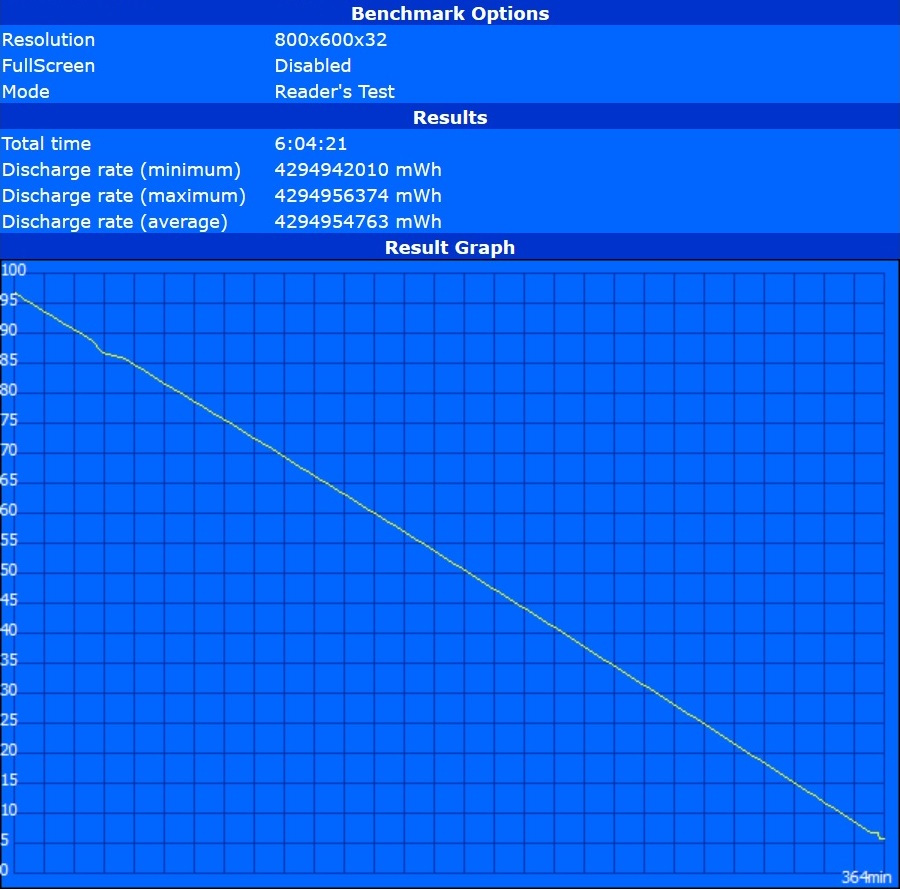Click the Mode label

[26, 92]
